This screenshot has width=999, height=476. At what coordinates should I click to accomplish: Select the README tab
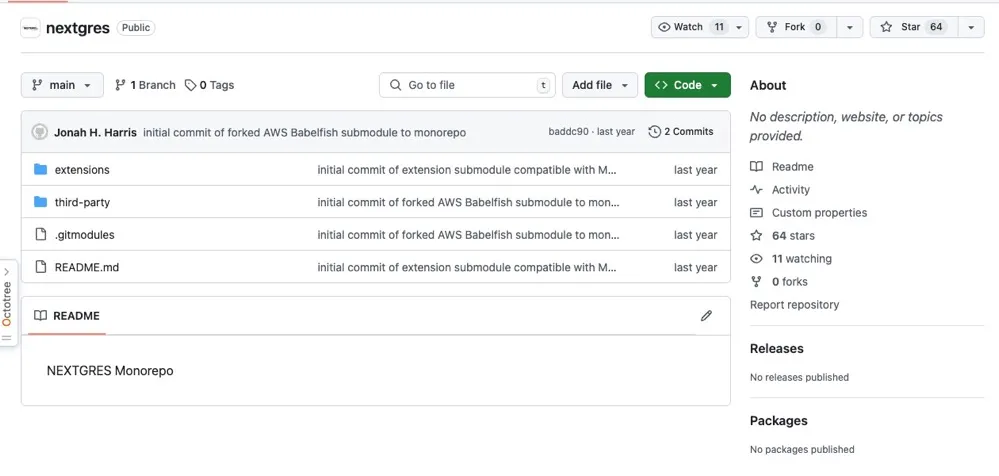(67, 316)
